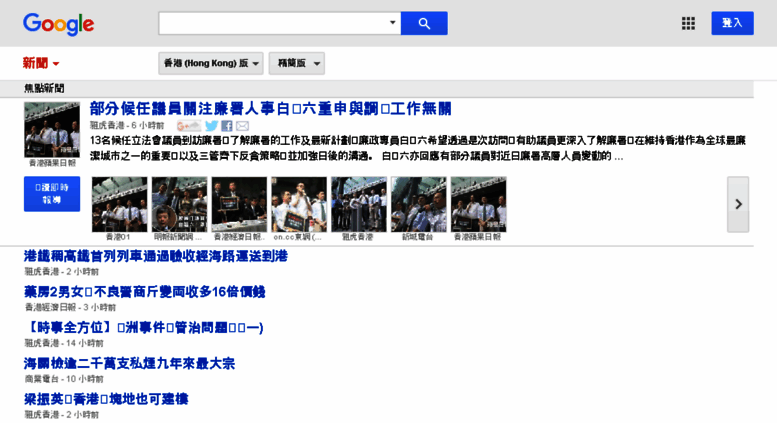Image resolution: width=777 pixels, height=423 pixels.
Task: Share top story on Twitter
Action: 212,126
